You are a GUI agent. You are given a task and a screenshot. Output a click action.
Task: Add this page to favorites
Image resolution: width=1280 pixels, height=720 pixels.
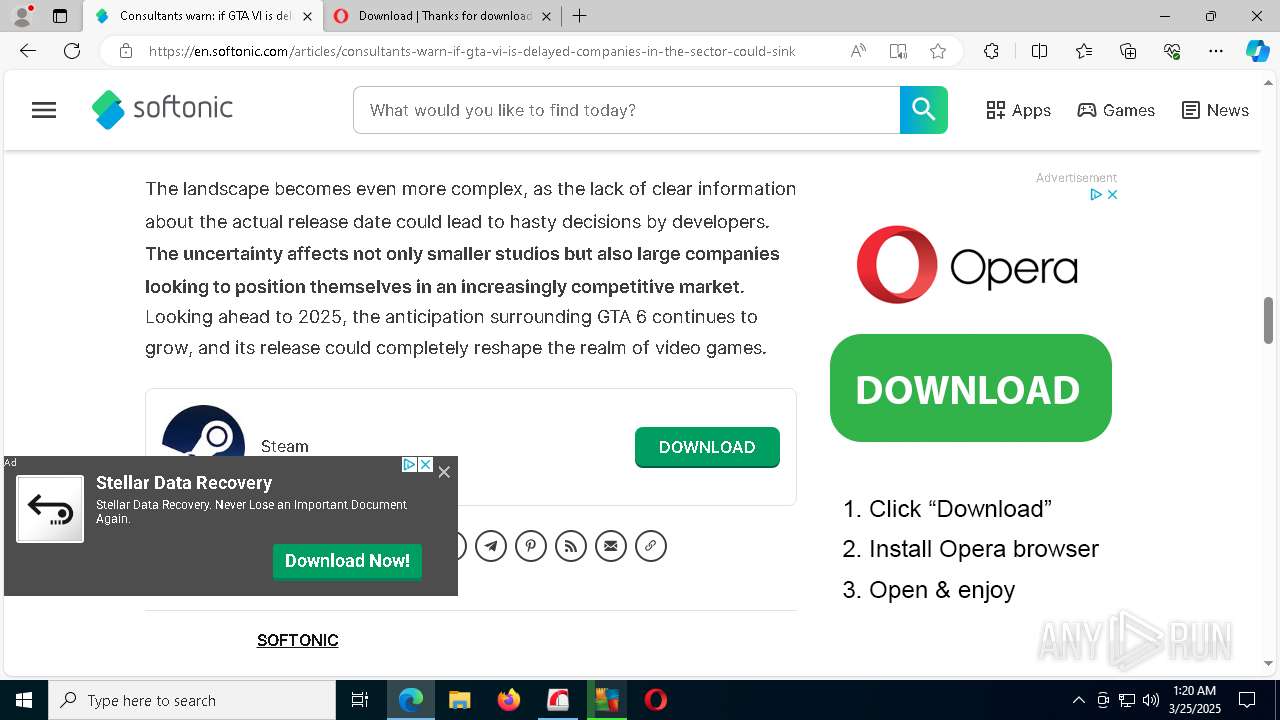pos(938,51)
